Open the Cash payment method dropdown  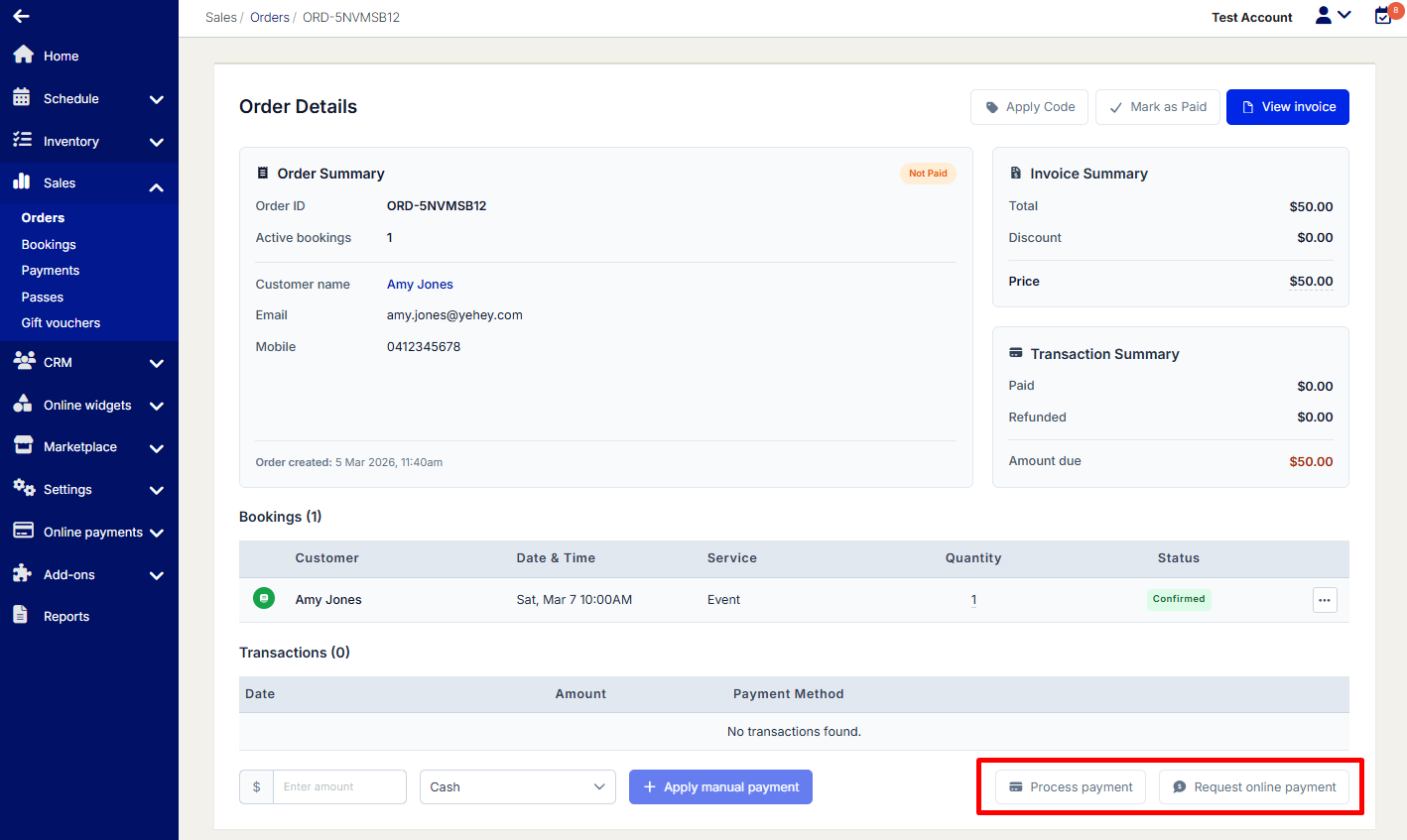point(517,787)
